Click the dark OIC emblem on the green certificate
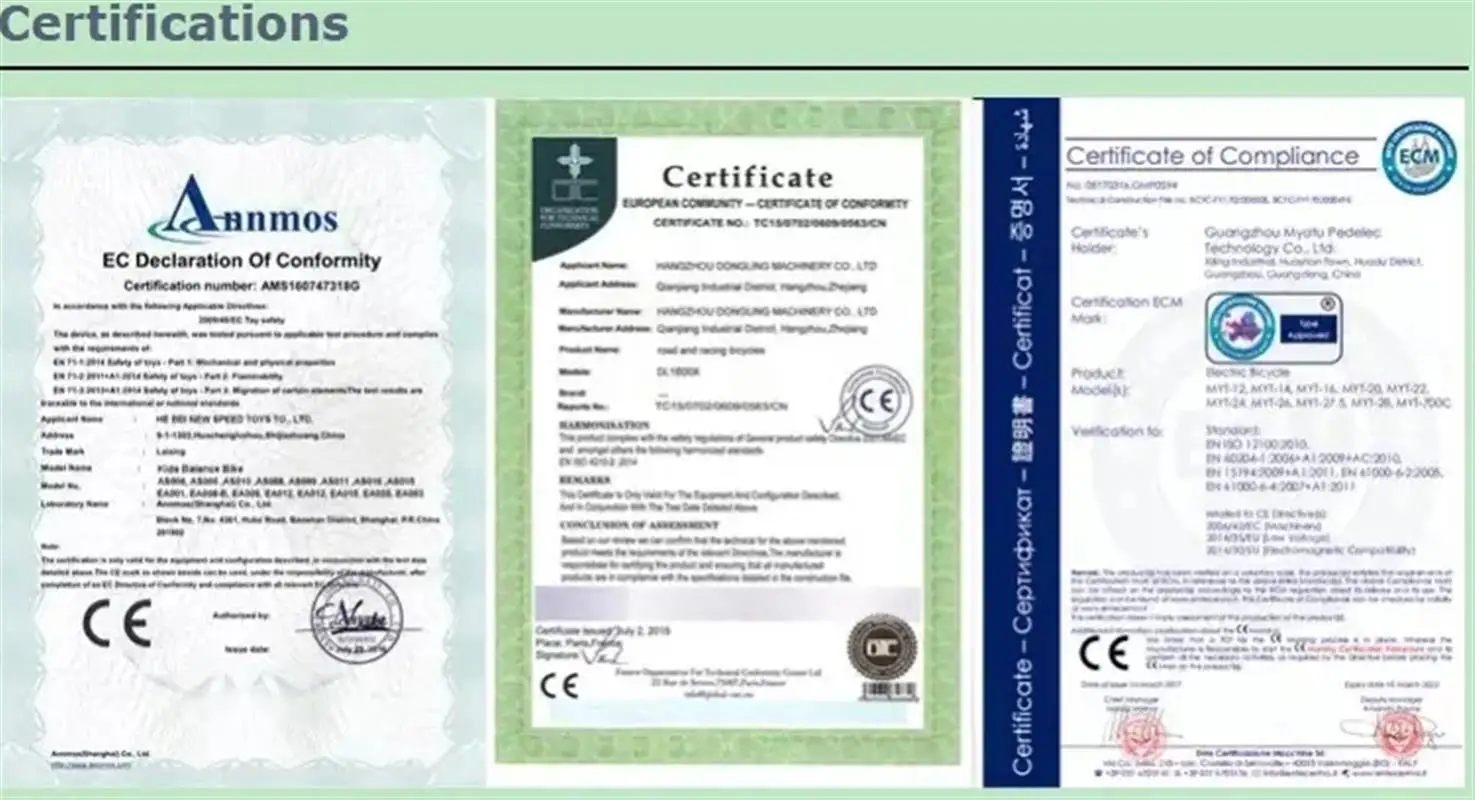1475x800 pixels. point(573,198)
